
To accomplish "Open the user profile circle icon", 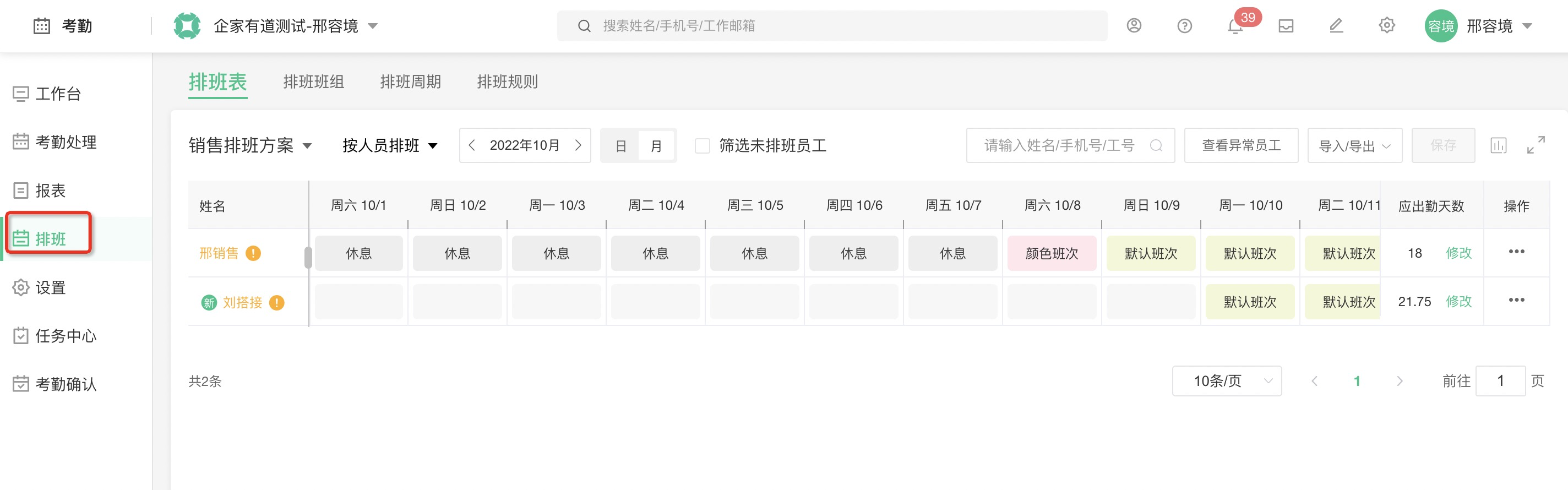I will pyautogui.click(x=1134, y=25).
